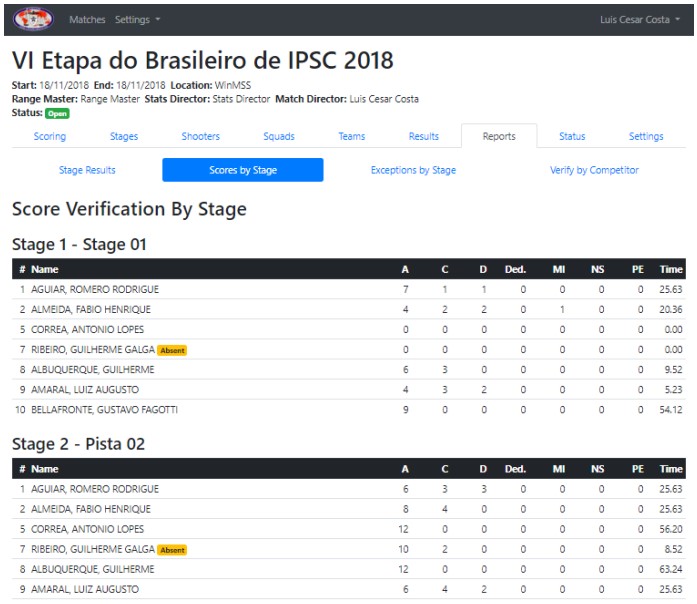Open the Shooters tab

click(200, 136)
